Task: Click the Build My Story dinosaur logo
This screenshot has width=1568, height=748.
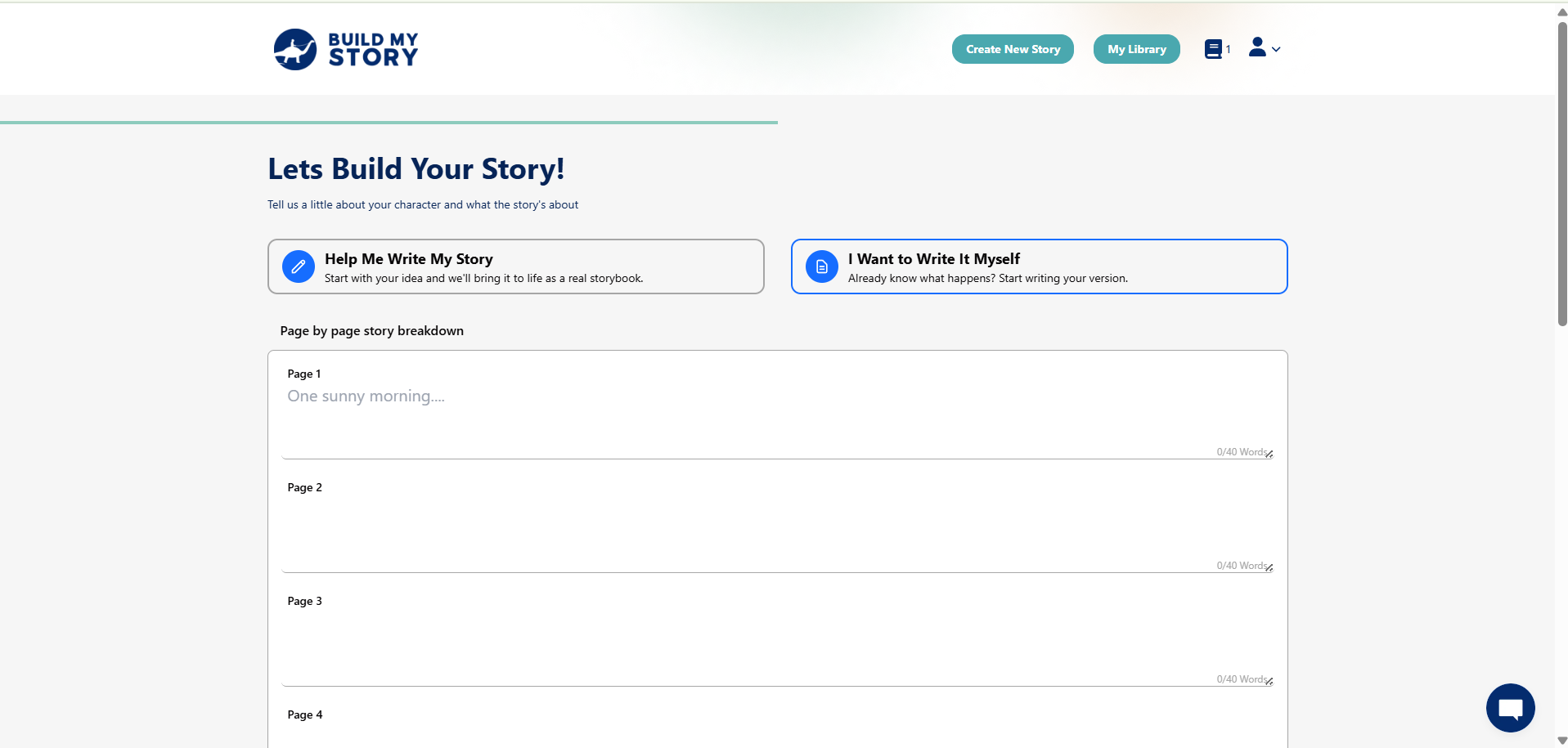Action: pyautogui.click(x=295, y=50)
